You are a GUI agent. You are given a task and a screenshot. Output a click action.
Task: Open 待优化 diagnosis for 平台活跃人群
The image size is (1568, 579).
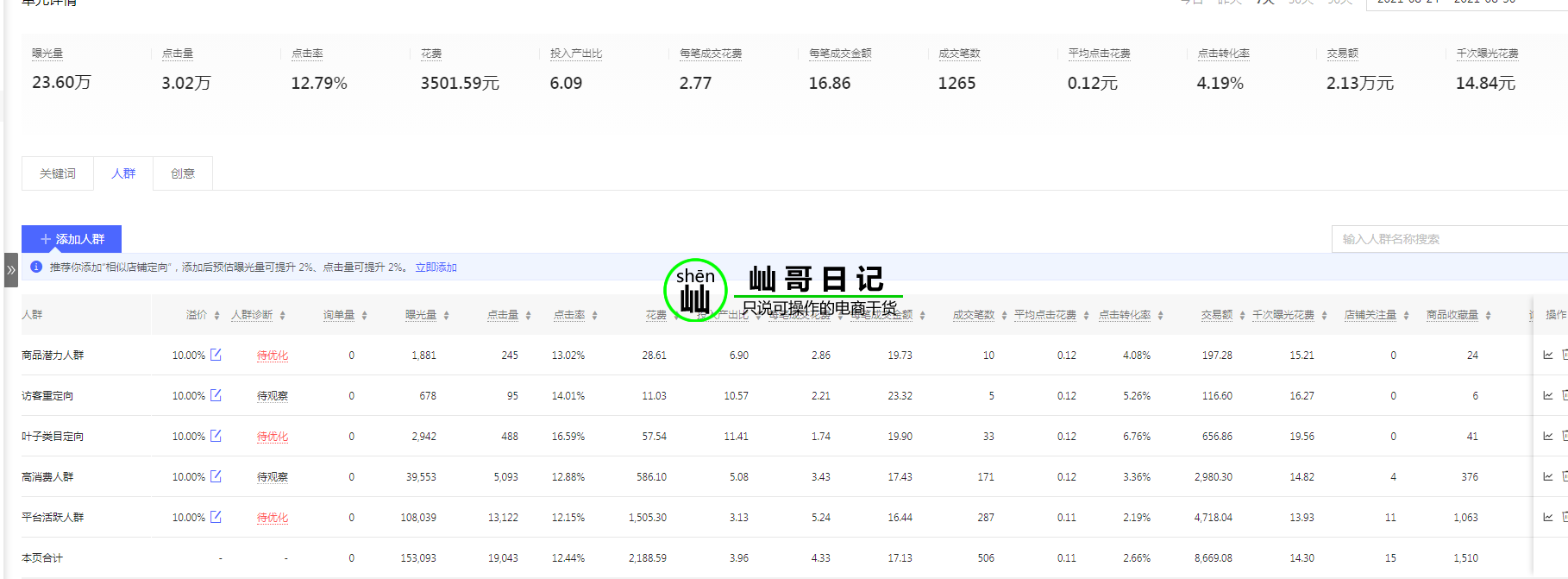pyautogui.click(x=273, y=518)
